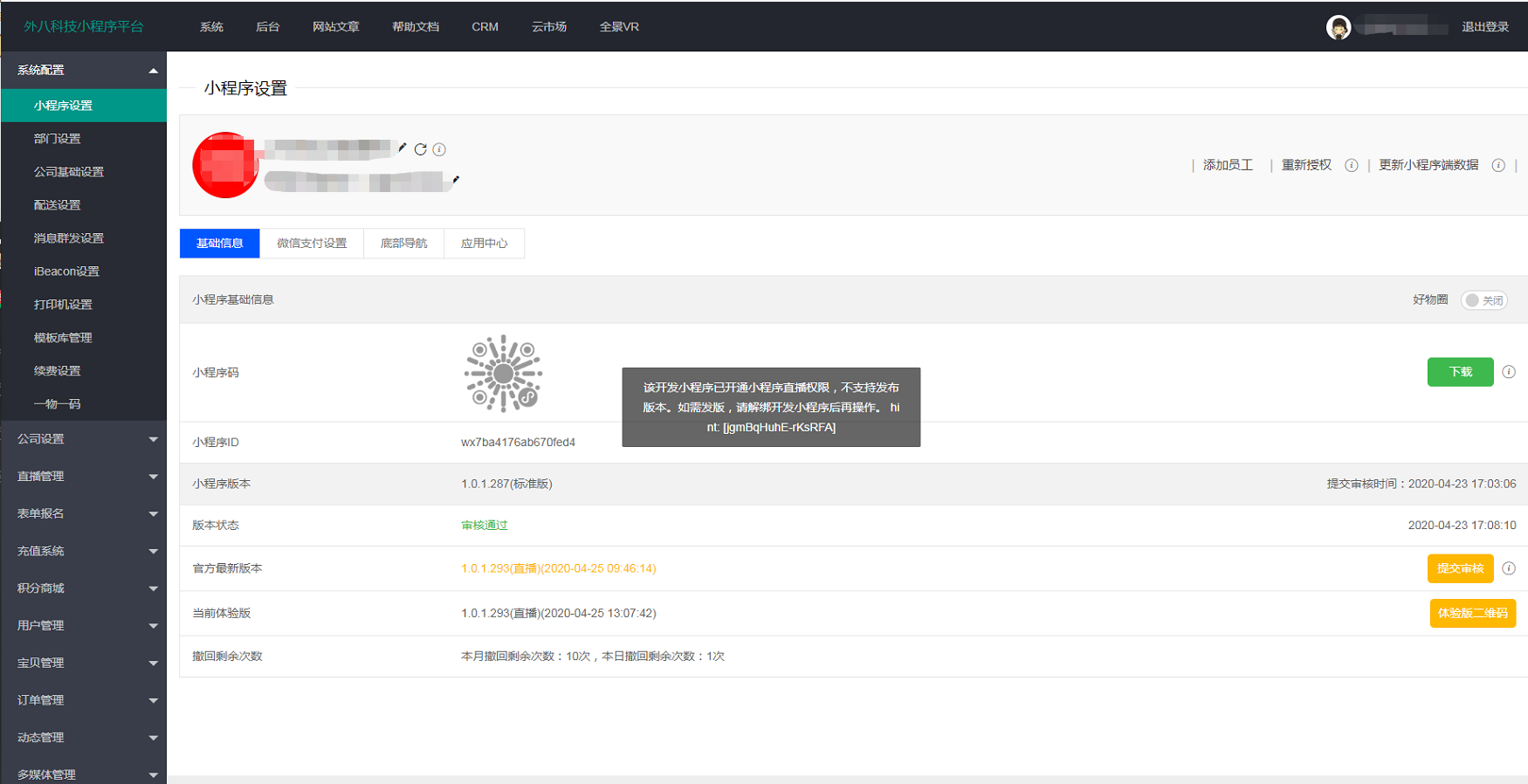Image resolution: width=1528 pixels, height=784 pixels.
Task: Open the 系统 top menu
Action: (x=211, y=27)
